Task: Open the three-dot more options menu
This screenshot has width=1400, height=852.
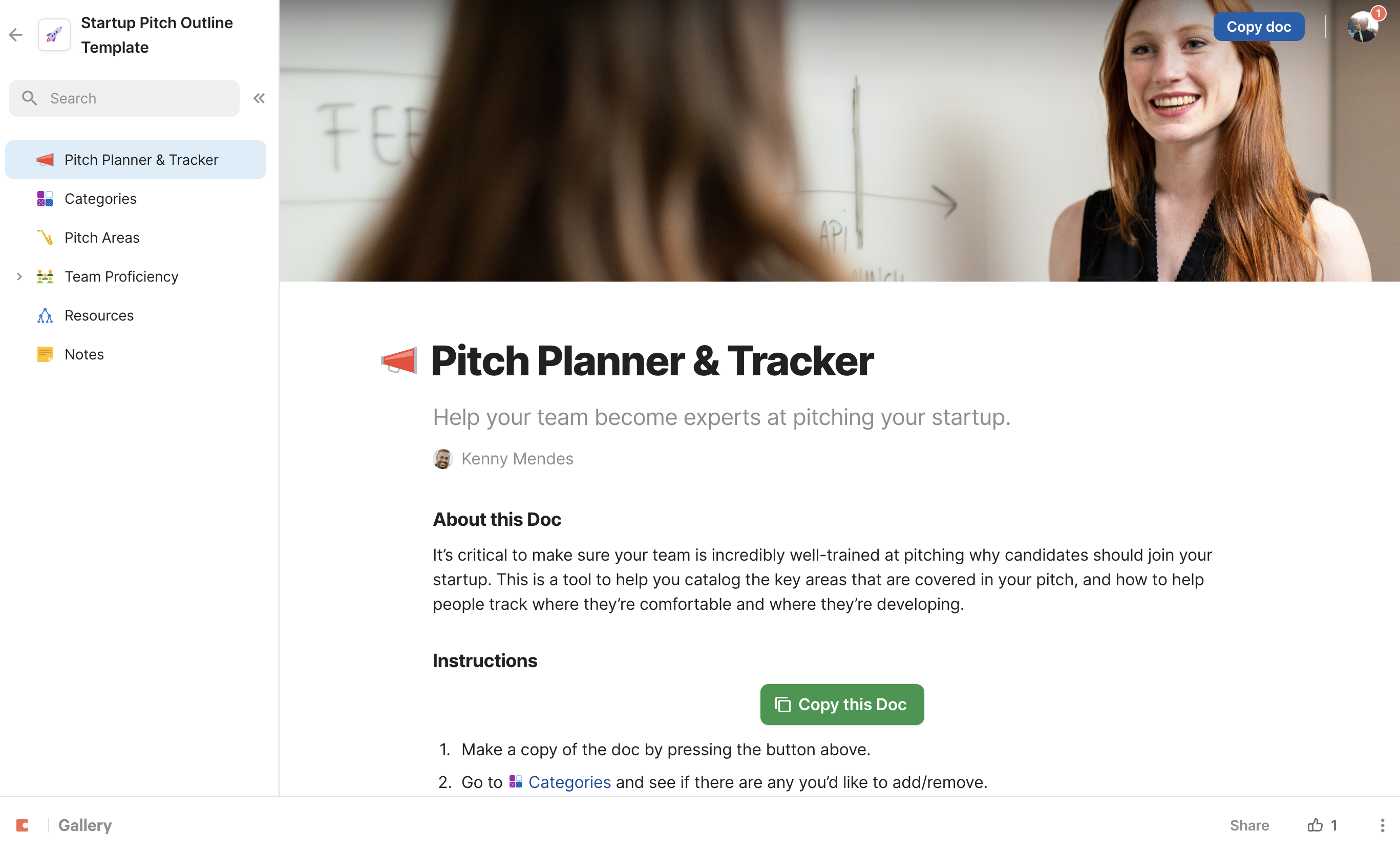Action: tap(1382, 825)
